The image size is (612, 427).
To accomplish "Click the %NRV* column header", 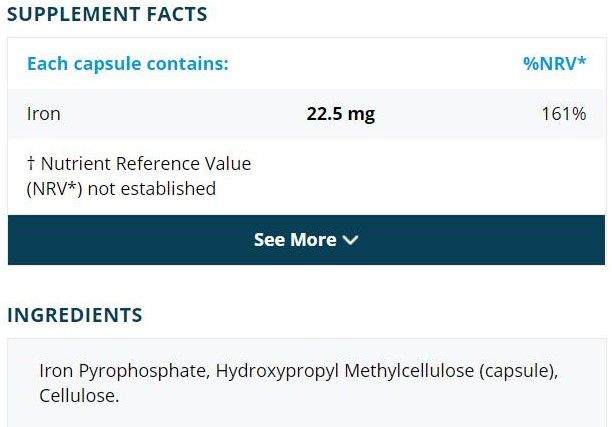I will pyautogui.click(x=554, y=64).
